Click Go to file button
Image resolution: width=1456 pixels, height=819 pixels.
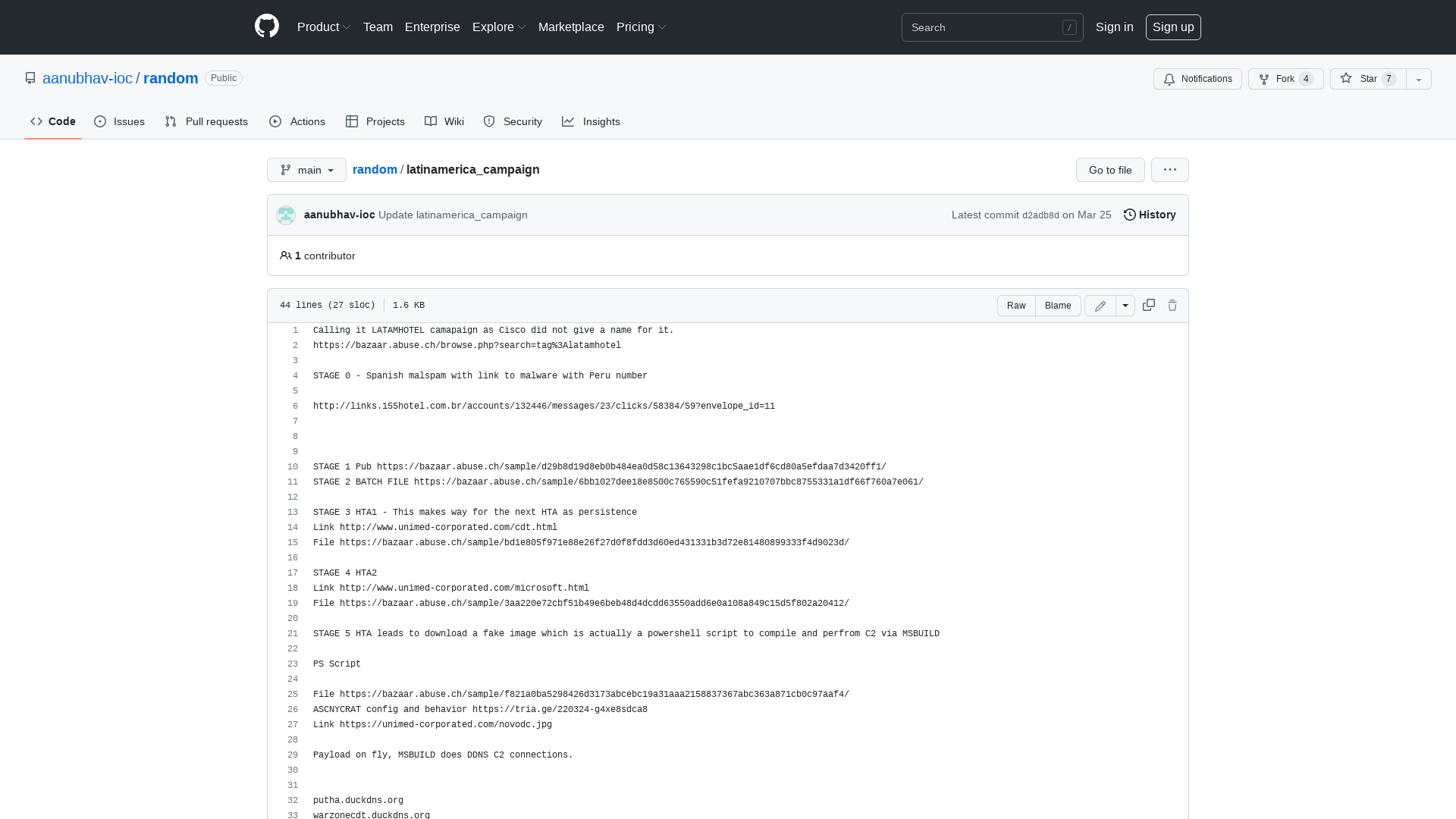pos(1110,170)
